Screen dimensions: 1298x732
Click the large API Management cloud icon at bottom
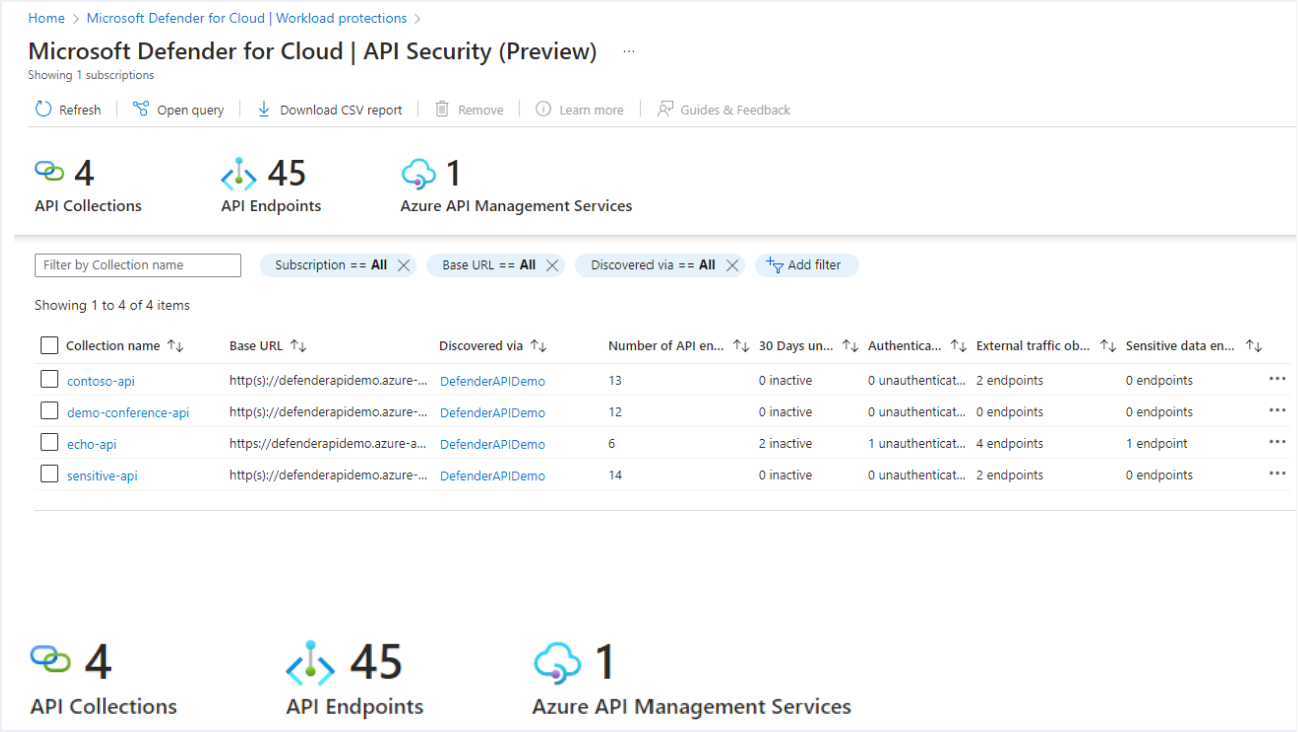coord(557,662)
